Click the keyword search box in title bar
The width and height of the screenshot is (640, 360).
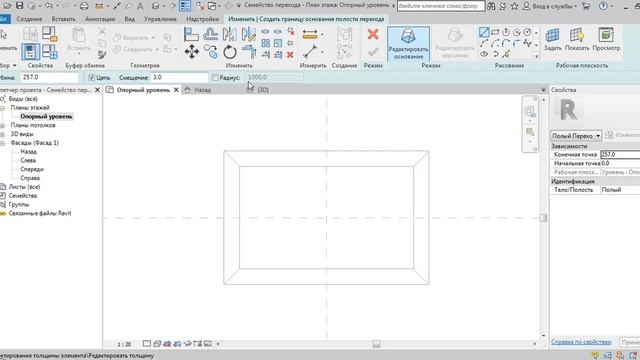point(440,6)
